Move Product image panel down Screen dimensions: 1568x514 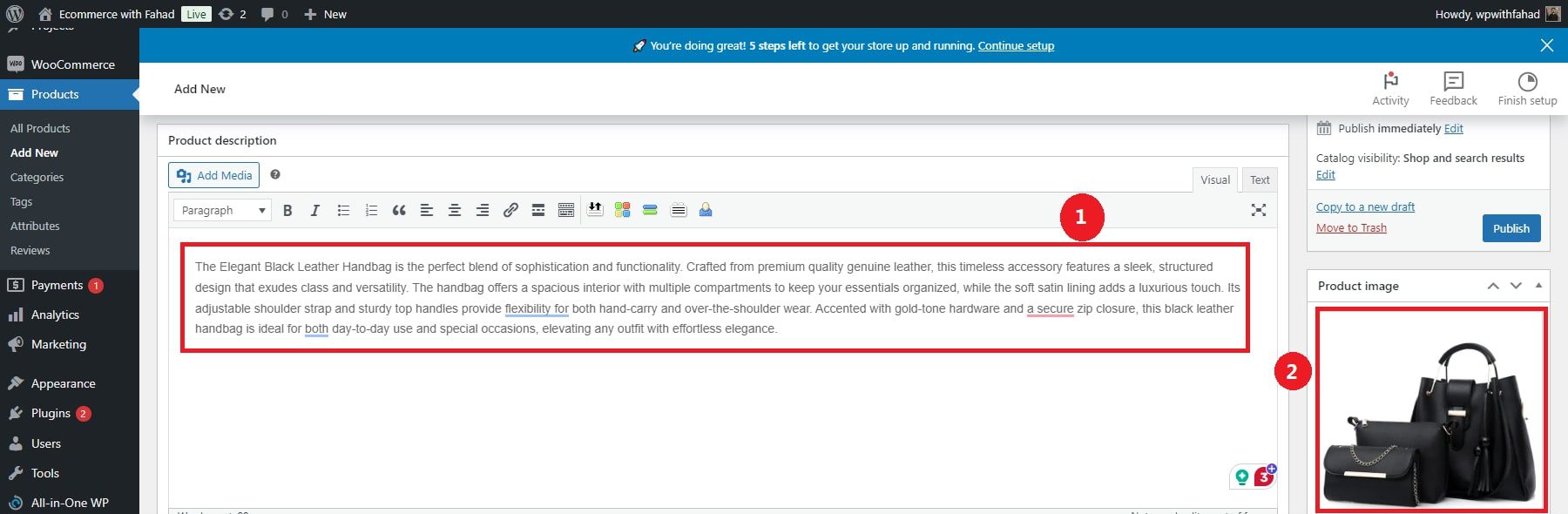pyautogui.click(x=1516, y=286)
